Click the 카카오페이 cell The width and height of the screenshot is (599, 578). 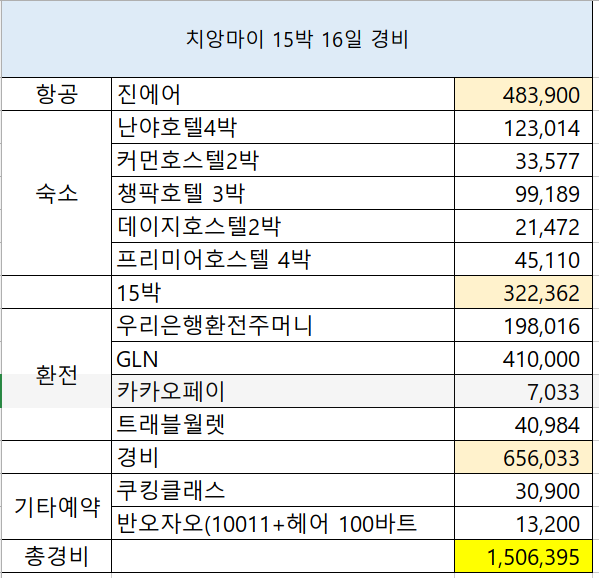[283, 391]
